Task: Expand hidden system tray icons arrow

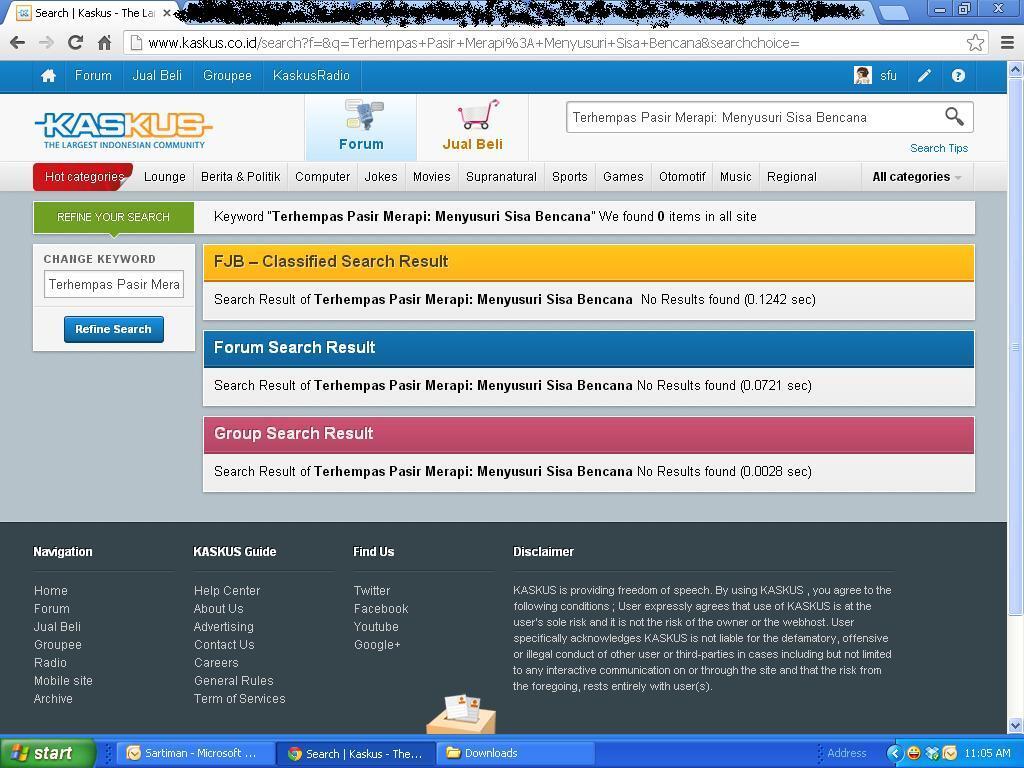Action: [894, 753]
